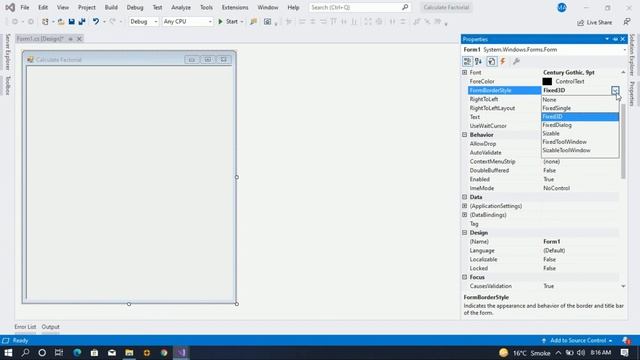Open the Form1 object selector dropdown
640x360 pixels.
click(x=624, y=50)
